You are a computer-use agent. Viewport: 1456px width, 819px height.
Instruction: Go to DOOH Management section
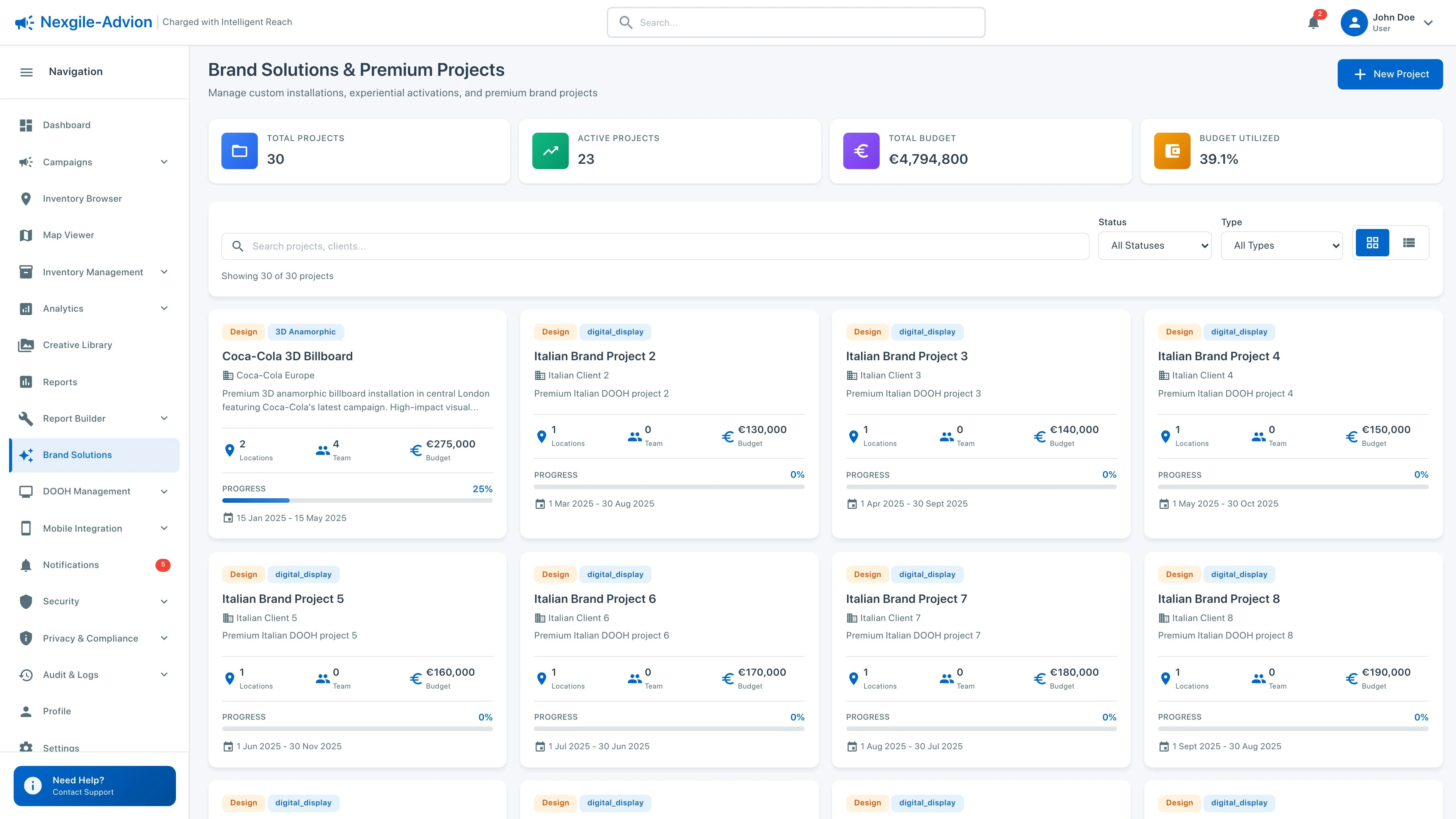[86, 491]
